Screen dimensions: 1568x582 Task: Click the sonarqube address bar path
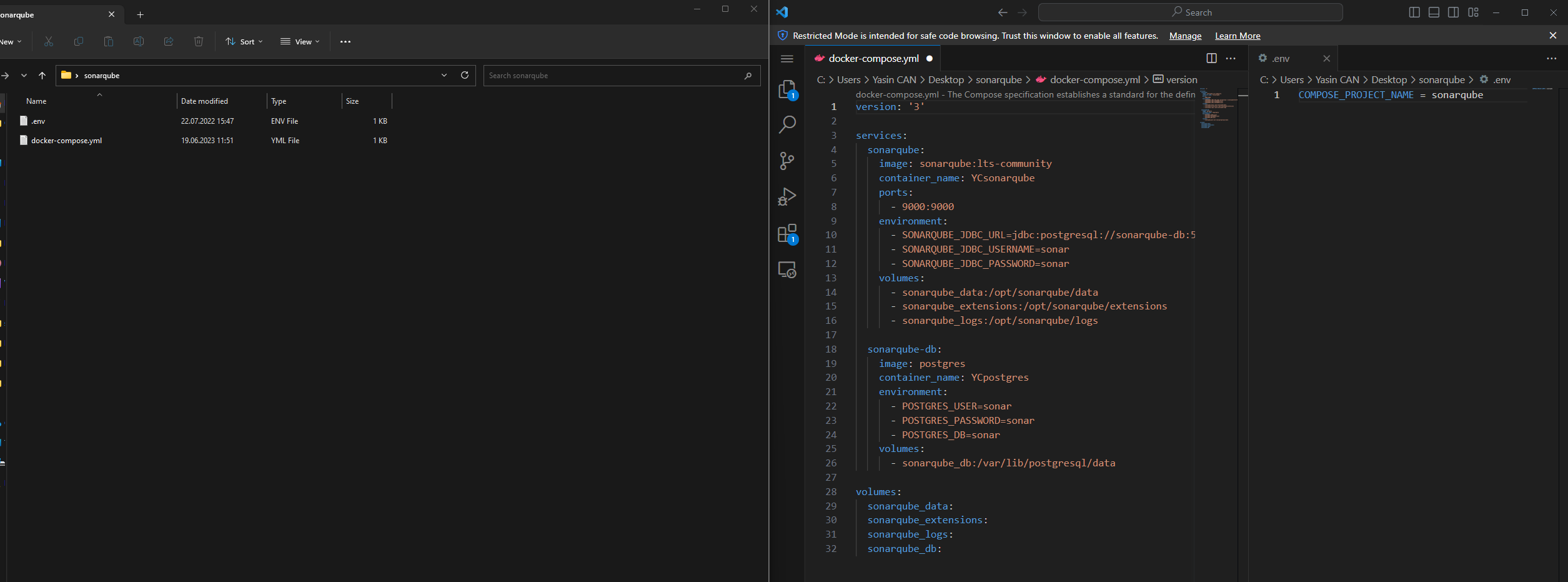[102, 76]
